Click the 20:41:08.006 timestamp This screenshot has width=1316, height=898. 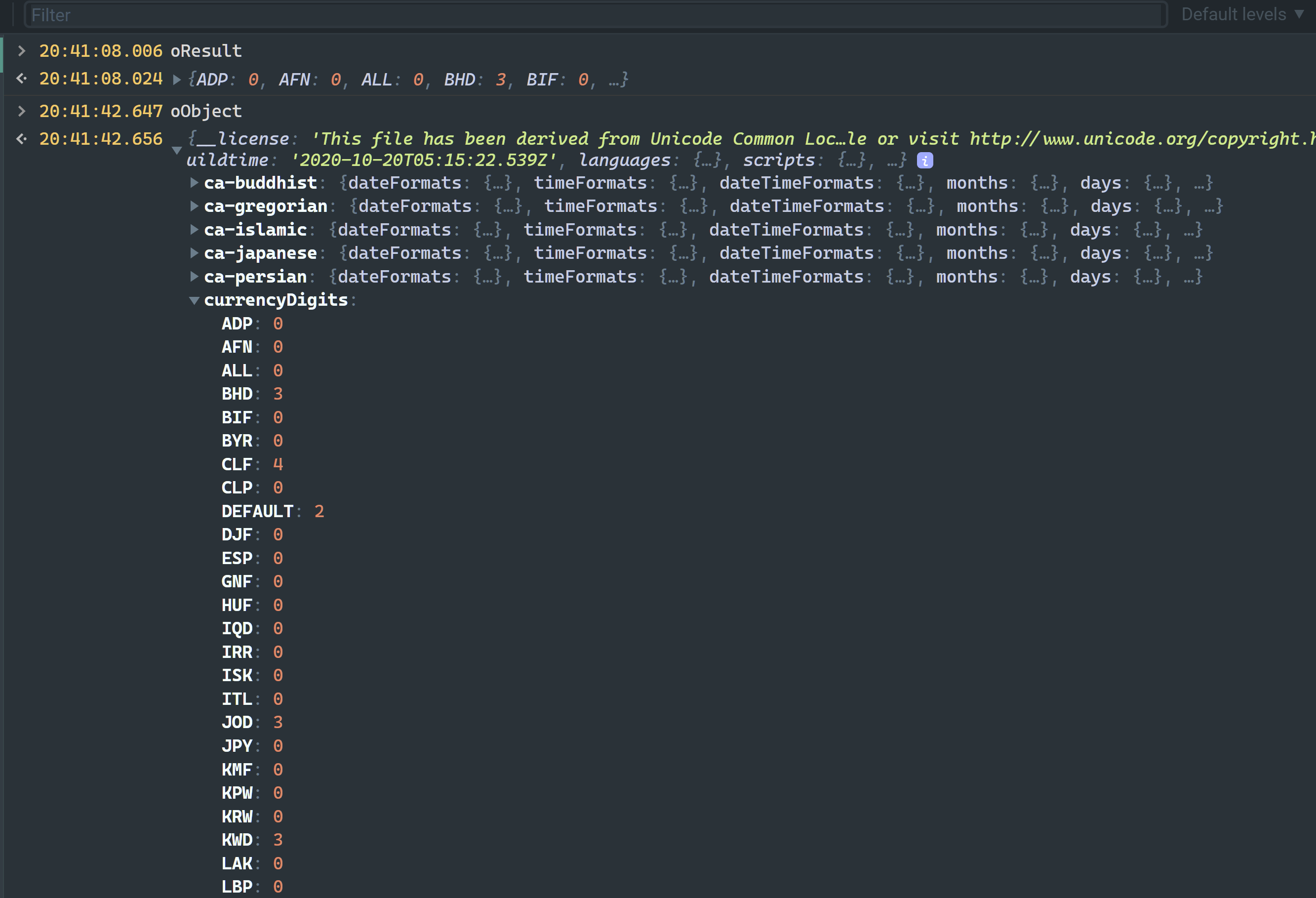pyautogui.click(x=101, y=51)
